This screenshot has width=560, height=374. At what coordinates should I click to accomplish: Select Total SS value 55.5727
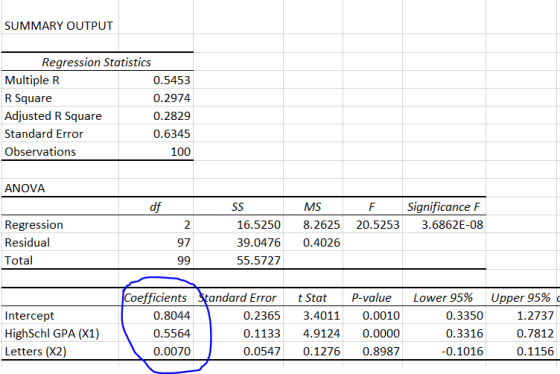(x=259, y=260)
